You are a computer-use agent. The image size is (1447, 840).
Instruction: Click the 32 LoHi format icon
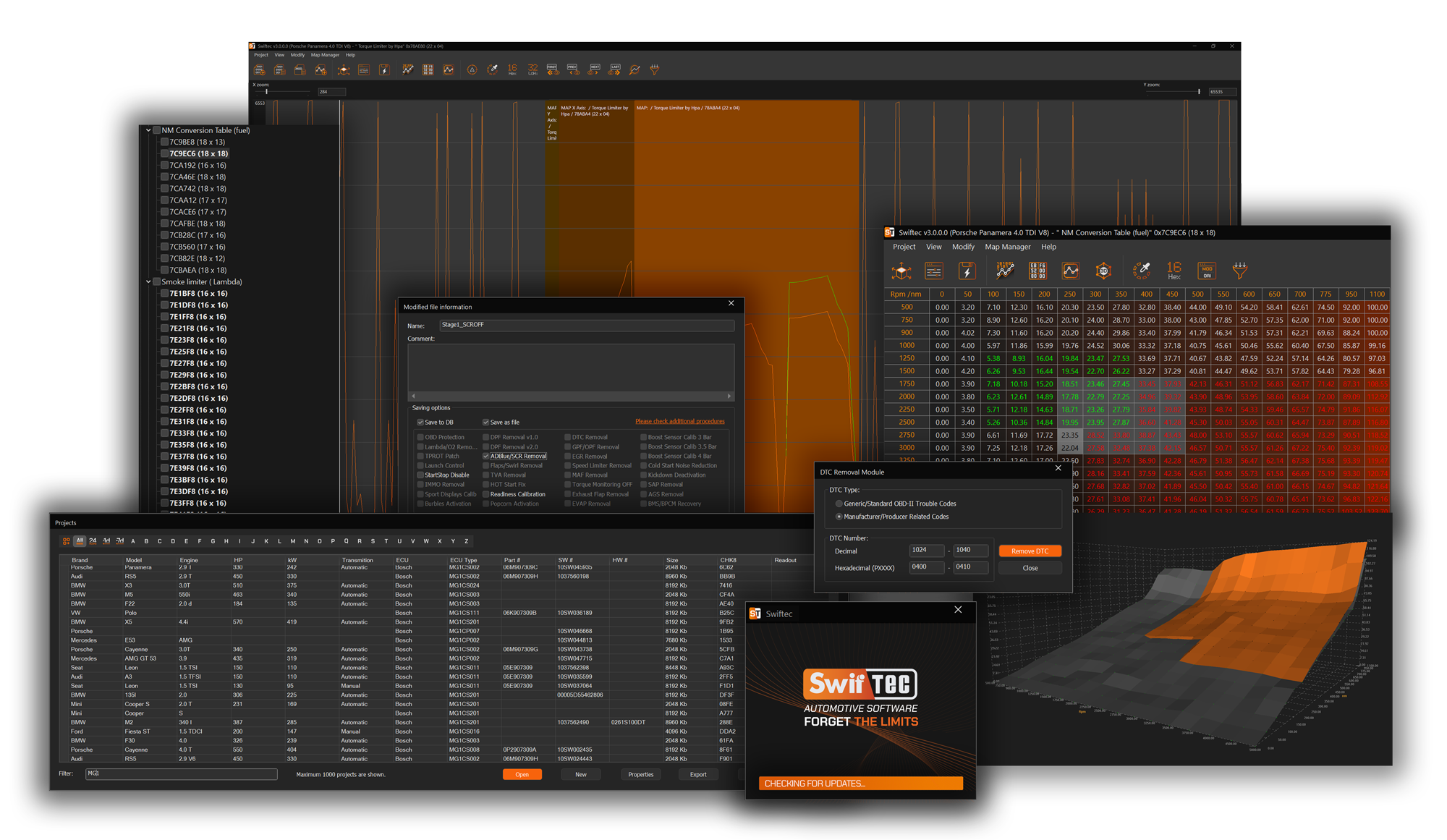(532, 70)
